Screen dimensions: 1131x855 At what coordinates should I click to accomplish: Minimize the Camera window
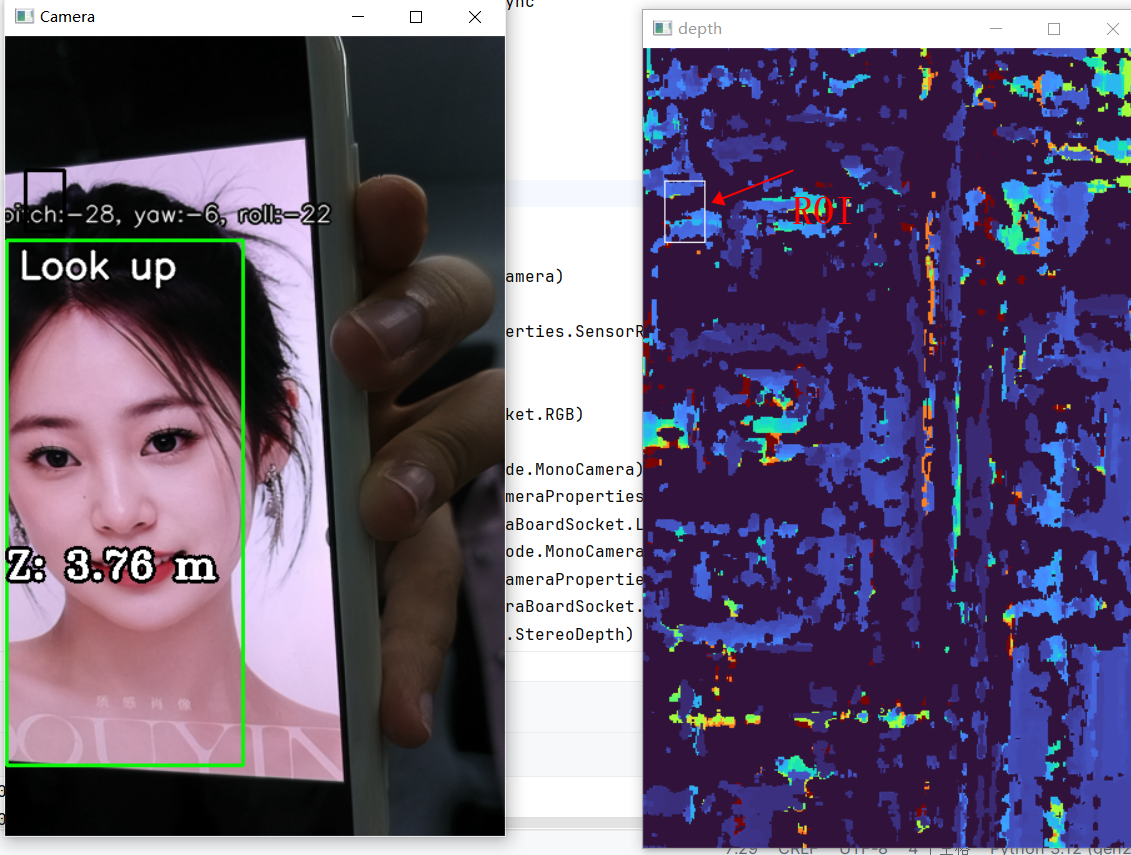[358, 17]
